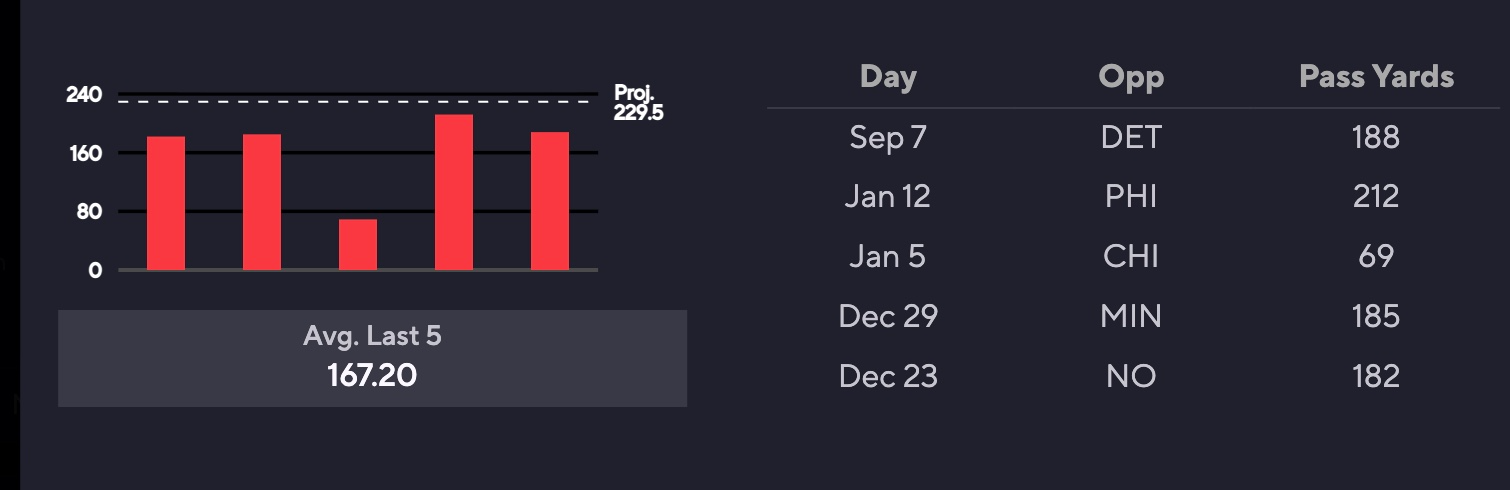The image size is (1510, 490).
Task: Click the Opp column header
Action: (x=1131, y=77)
